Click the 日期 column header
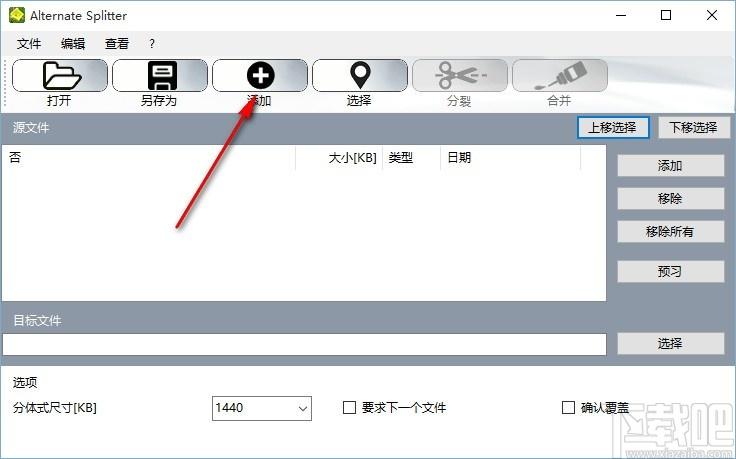Screen dimensions: 736x459 pyautogui.click(x=511, y=158)
